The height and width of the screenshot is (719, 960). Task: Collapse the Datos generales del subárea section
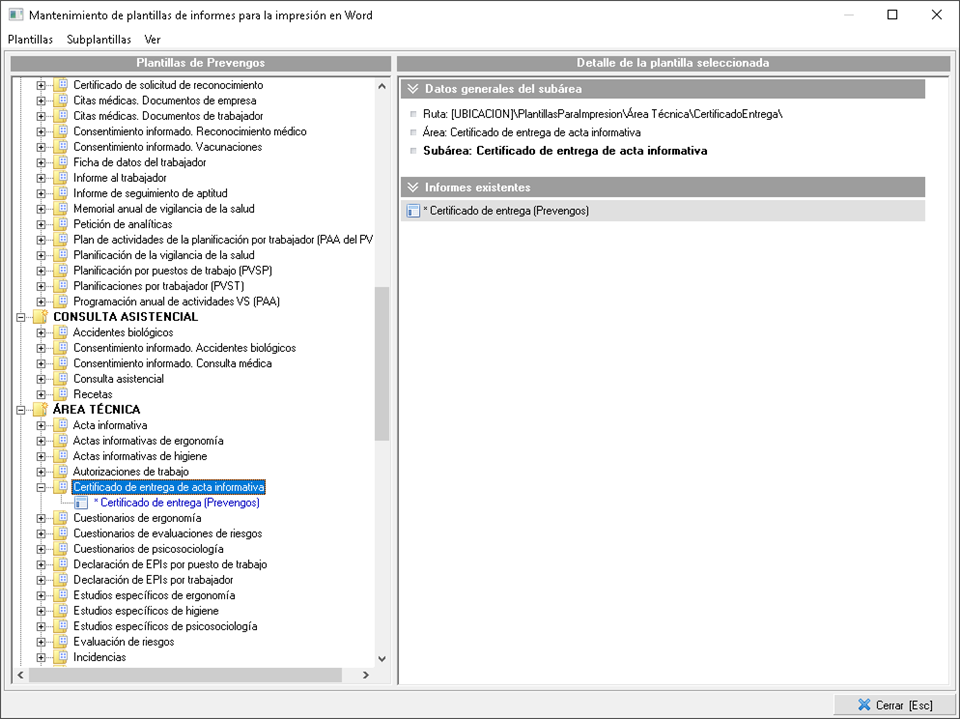[412, 89]
